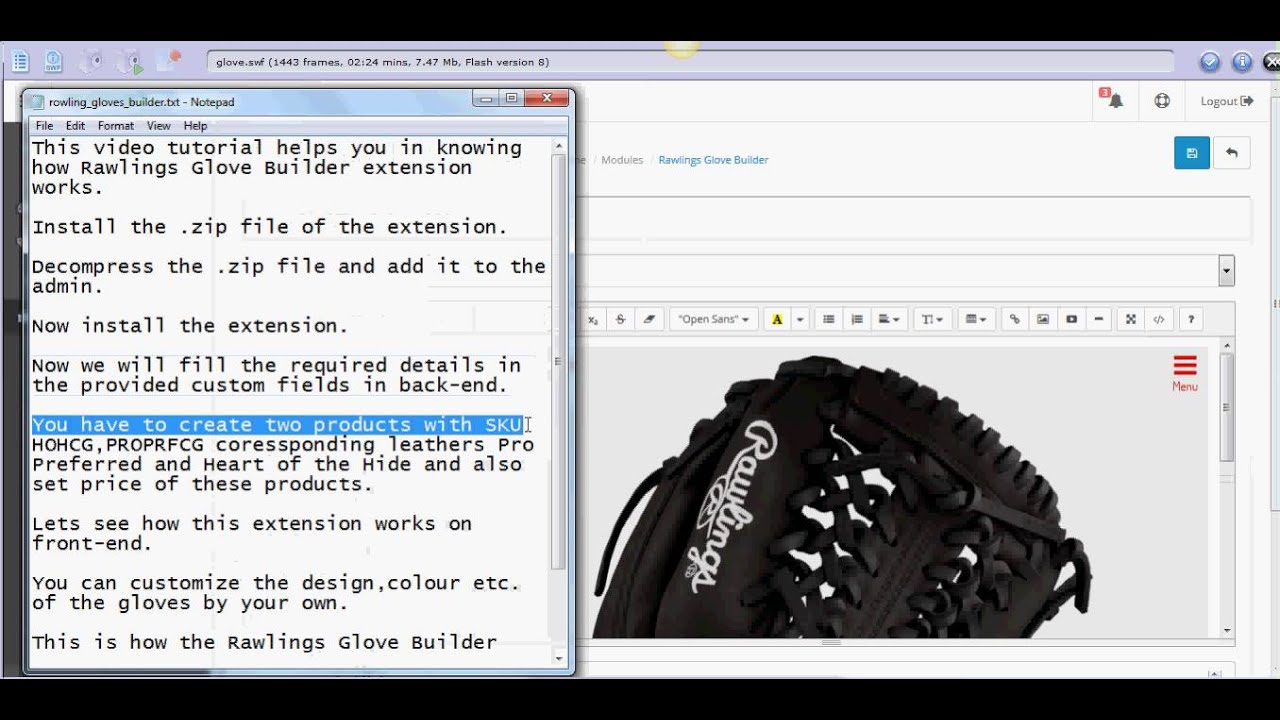
Task: Toggle fullscreen editor mode
Action: tap(1131, 319)
